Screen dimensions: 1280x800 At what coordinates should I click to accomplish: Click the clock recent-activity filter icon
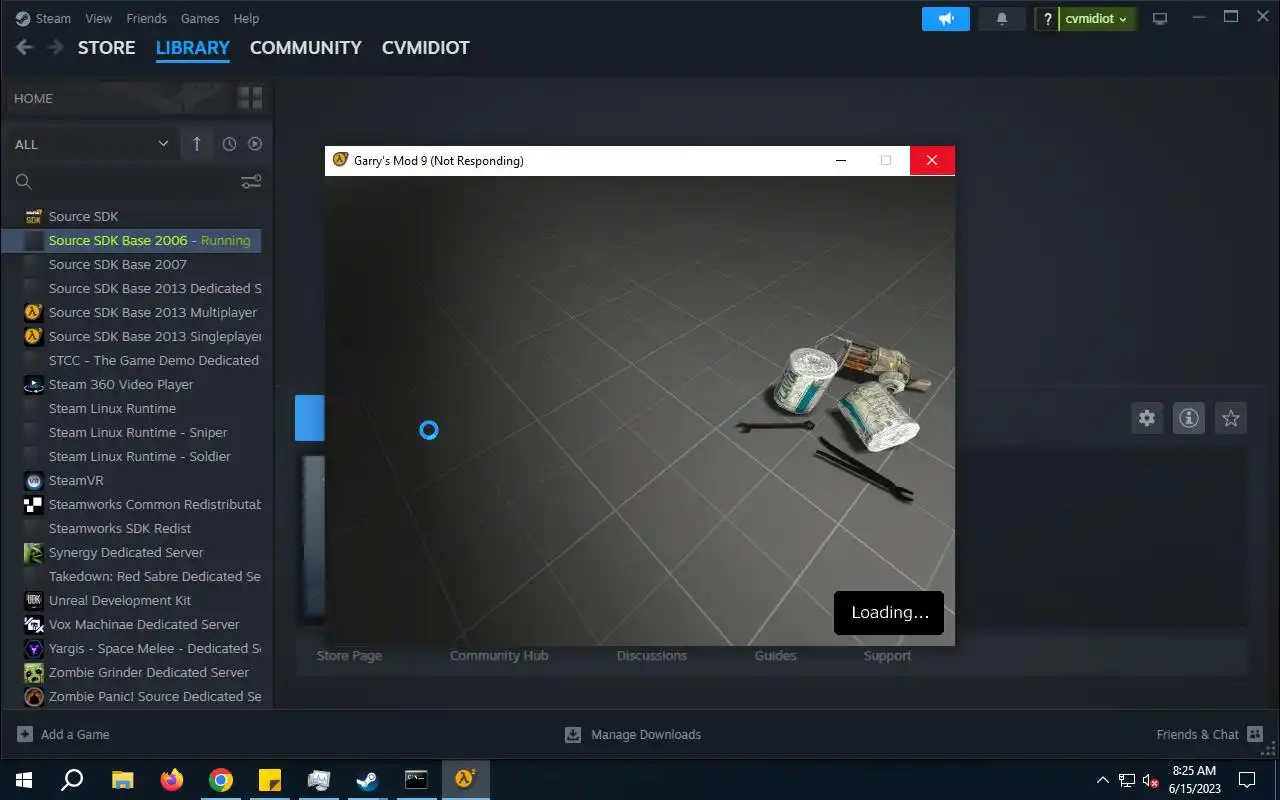pyautogui.click(x=229, y=144)
